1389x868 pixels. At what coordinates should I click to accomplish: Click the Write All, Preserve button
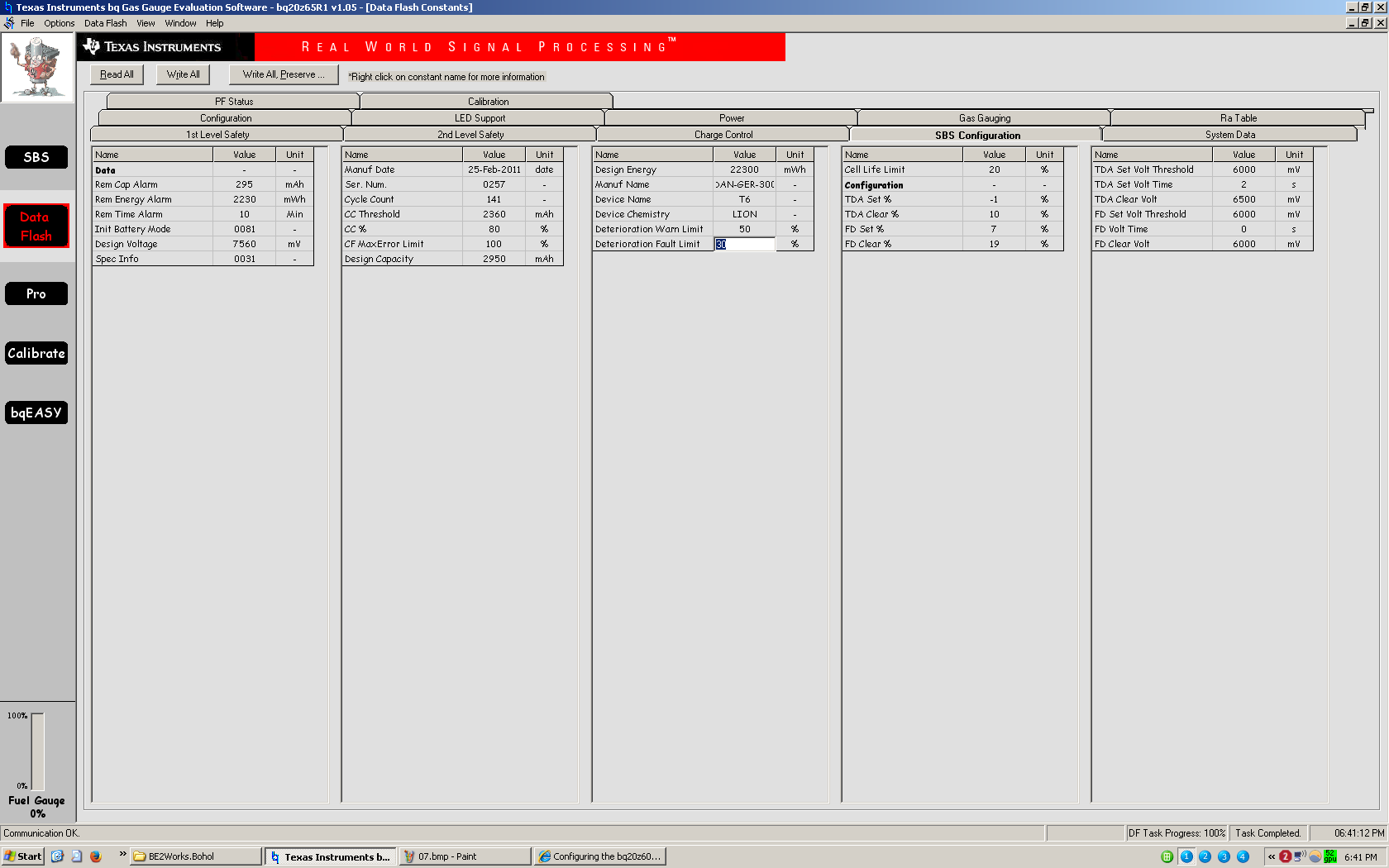click(284, 74)
